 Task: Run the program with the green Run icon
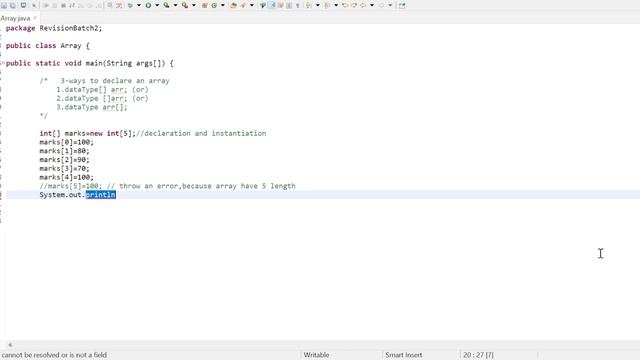pos(148,5)
